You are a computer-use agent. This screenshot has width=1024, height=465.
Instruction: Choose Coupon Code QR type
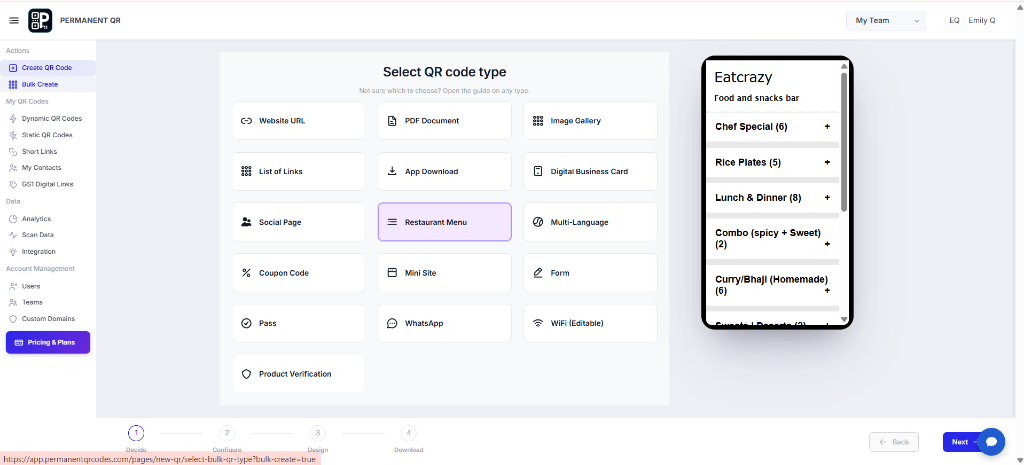pyautogui.click(x=298, y=273)
